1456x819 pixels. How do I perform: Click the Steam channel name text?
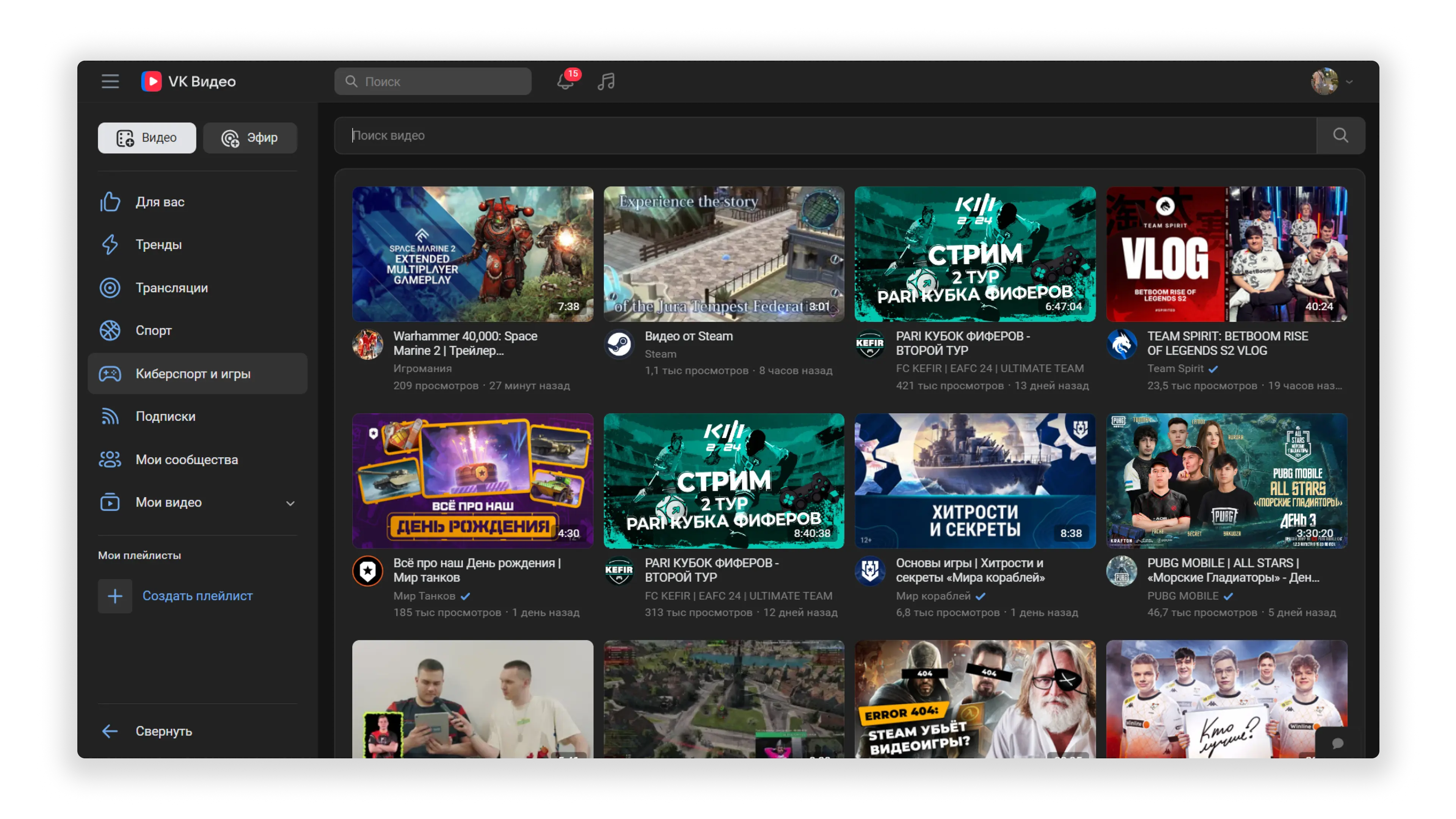(660, 354)
